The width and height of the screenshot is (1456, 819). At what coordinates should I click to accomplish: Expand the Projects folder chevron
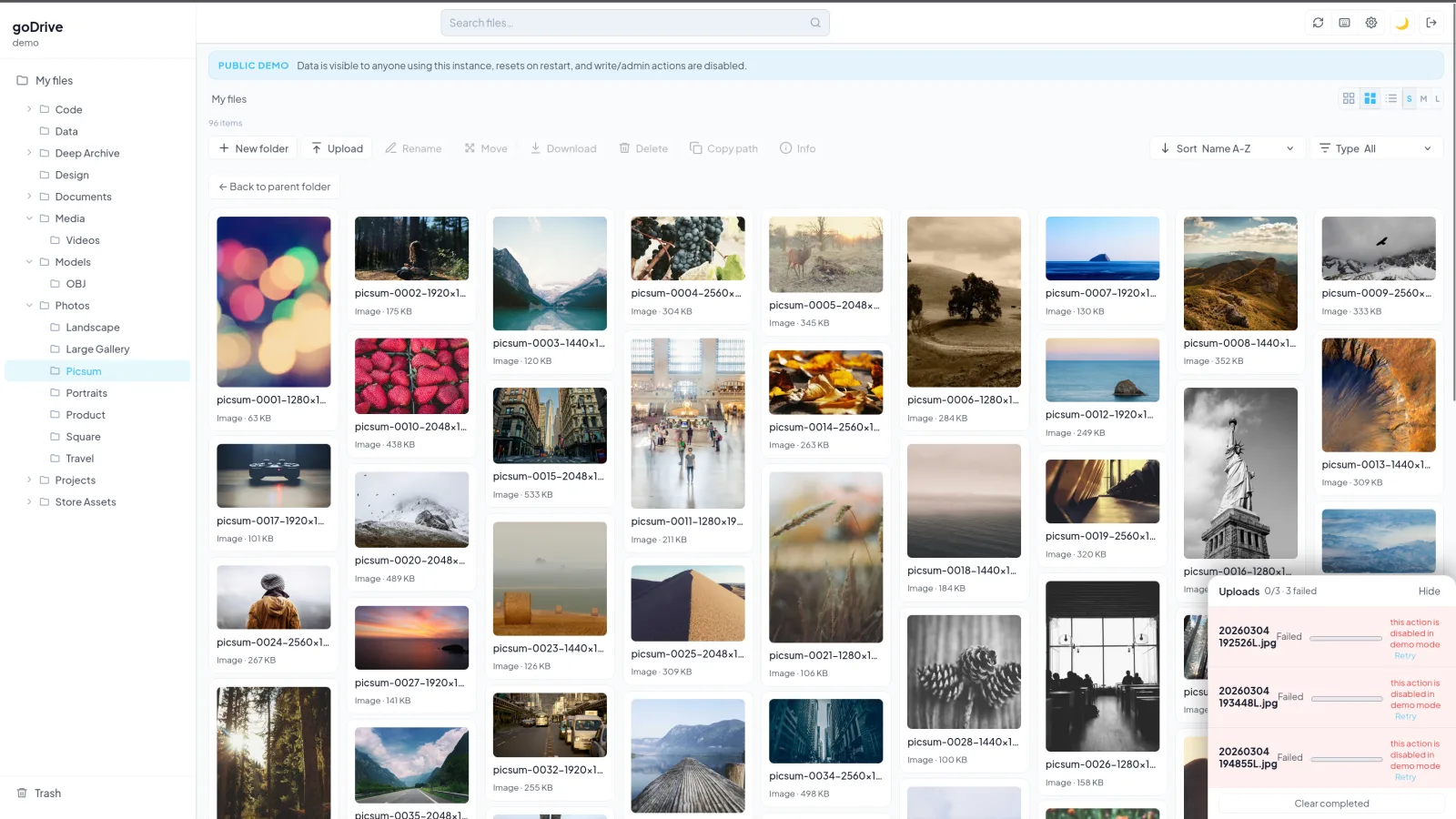pyautogui.click(x=29, y=480)
